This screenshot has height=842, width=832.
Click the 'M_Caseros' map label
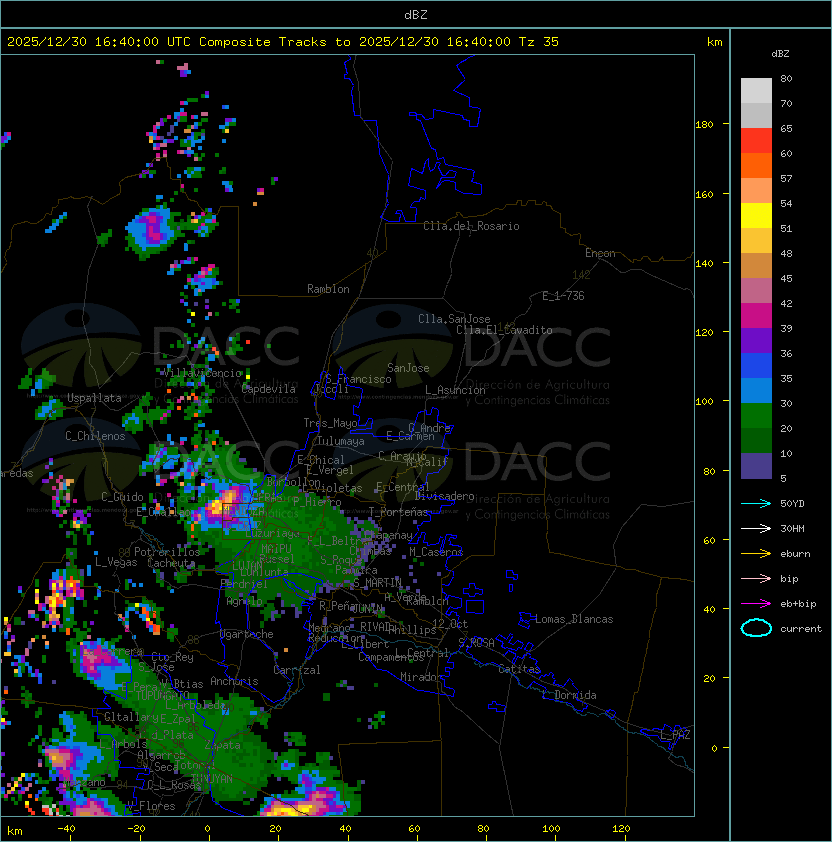436,552
